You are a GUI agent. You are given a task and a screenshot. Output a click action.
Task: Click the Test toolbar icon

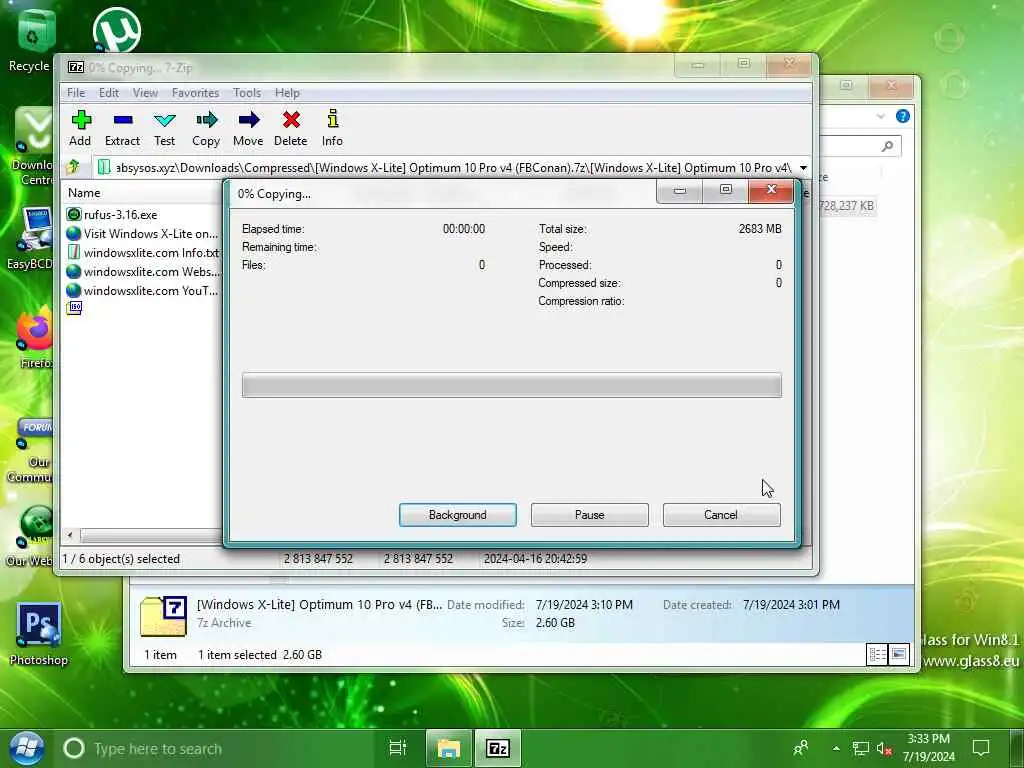pos(165,128)
